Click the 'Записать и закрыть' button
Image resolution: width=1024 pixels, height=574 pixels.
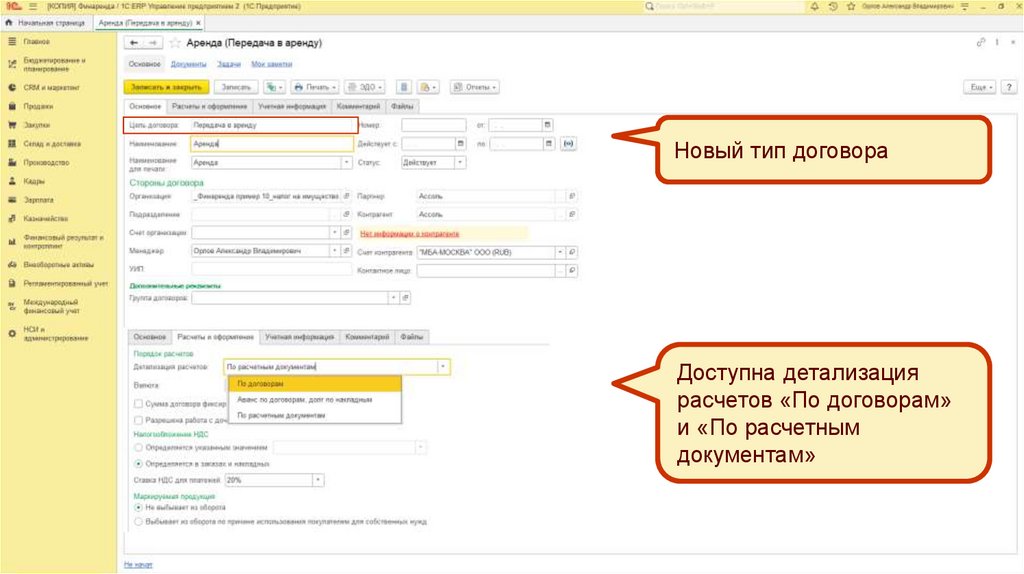tap(165, 87)
